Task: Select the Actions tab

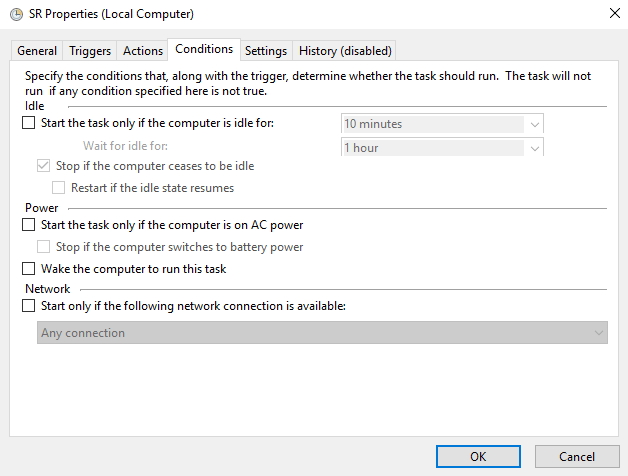Action: [143, 51]
